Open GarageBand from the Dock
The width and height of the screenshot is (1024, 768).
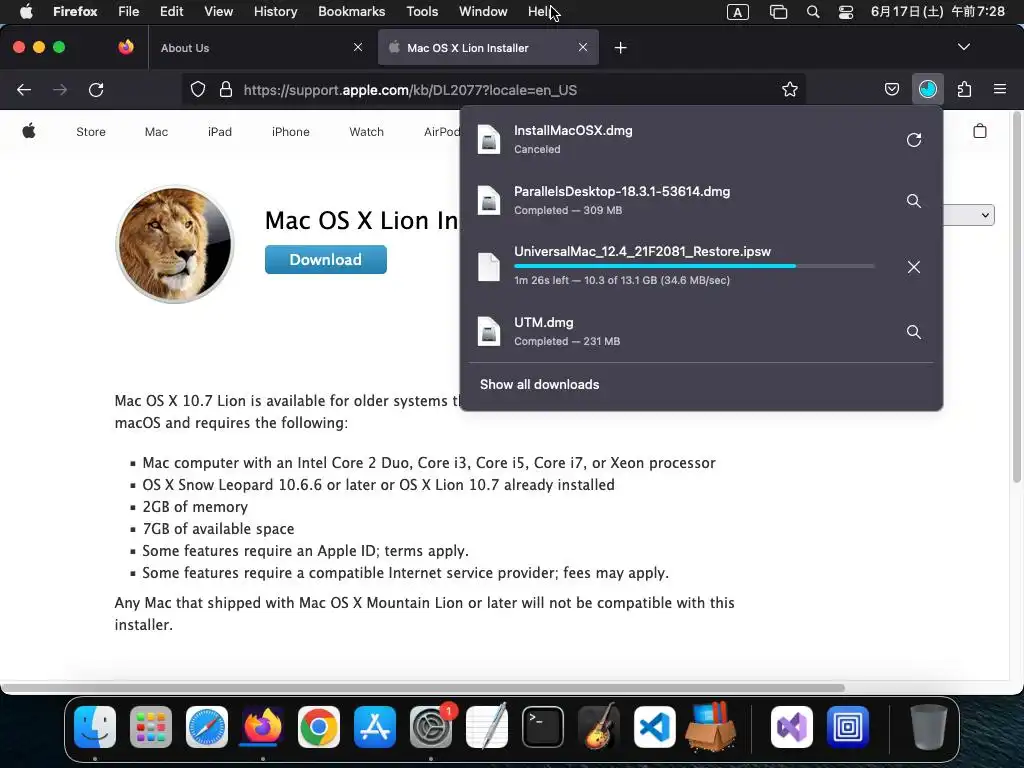[x=599, y=726]
